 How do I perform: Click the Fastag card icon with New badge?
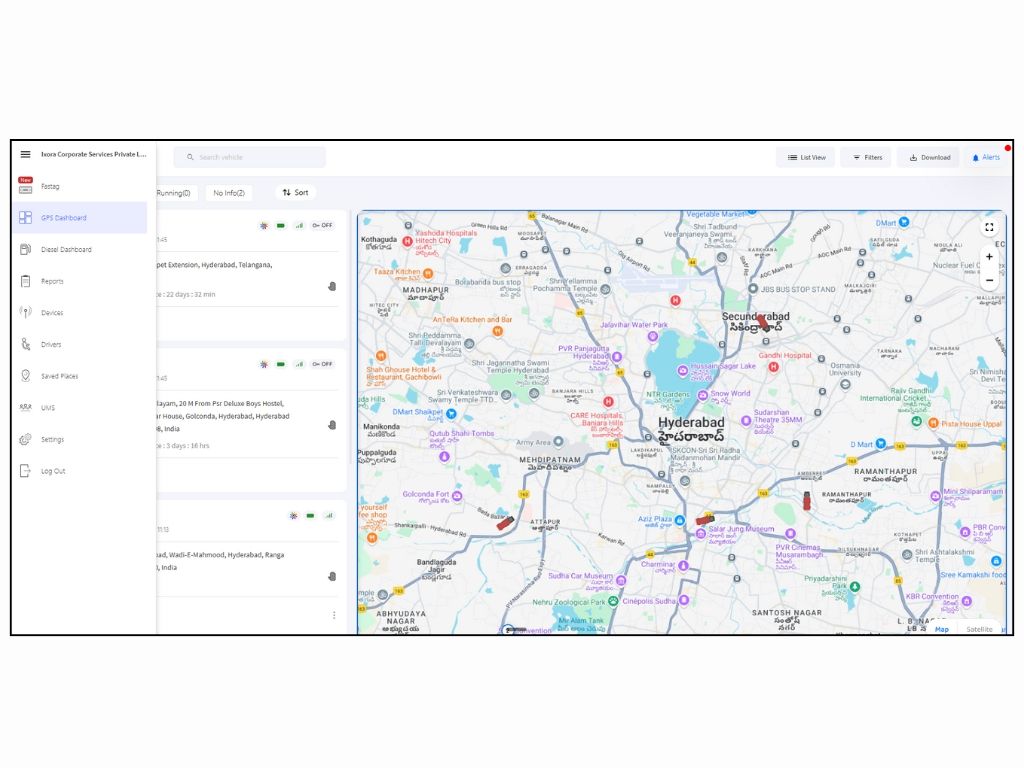click(x=25, y=185)
